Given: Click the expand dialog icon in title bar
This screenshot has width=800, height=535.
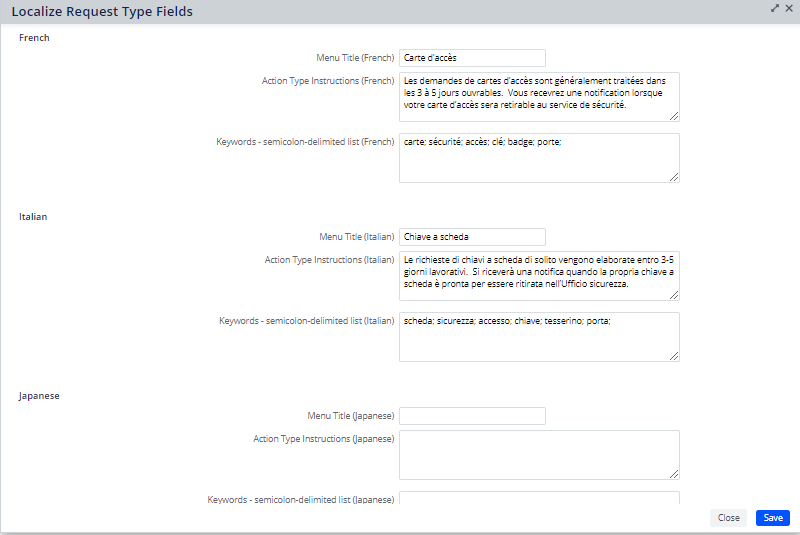Looking at the screenshot, I should [x=775, y=8].
